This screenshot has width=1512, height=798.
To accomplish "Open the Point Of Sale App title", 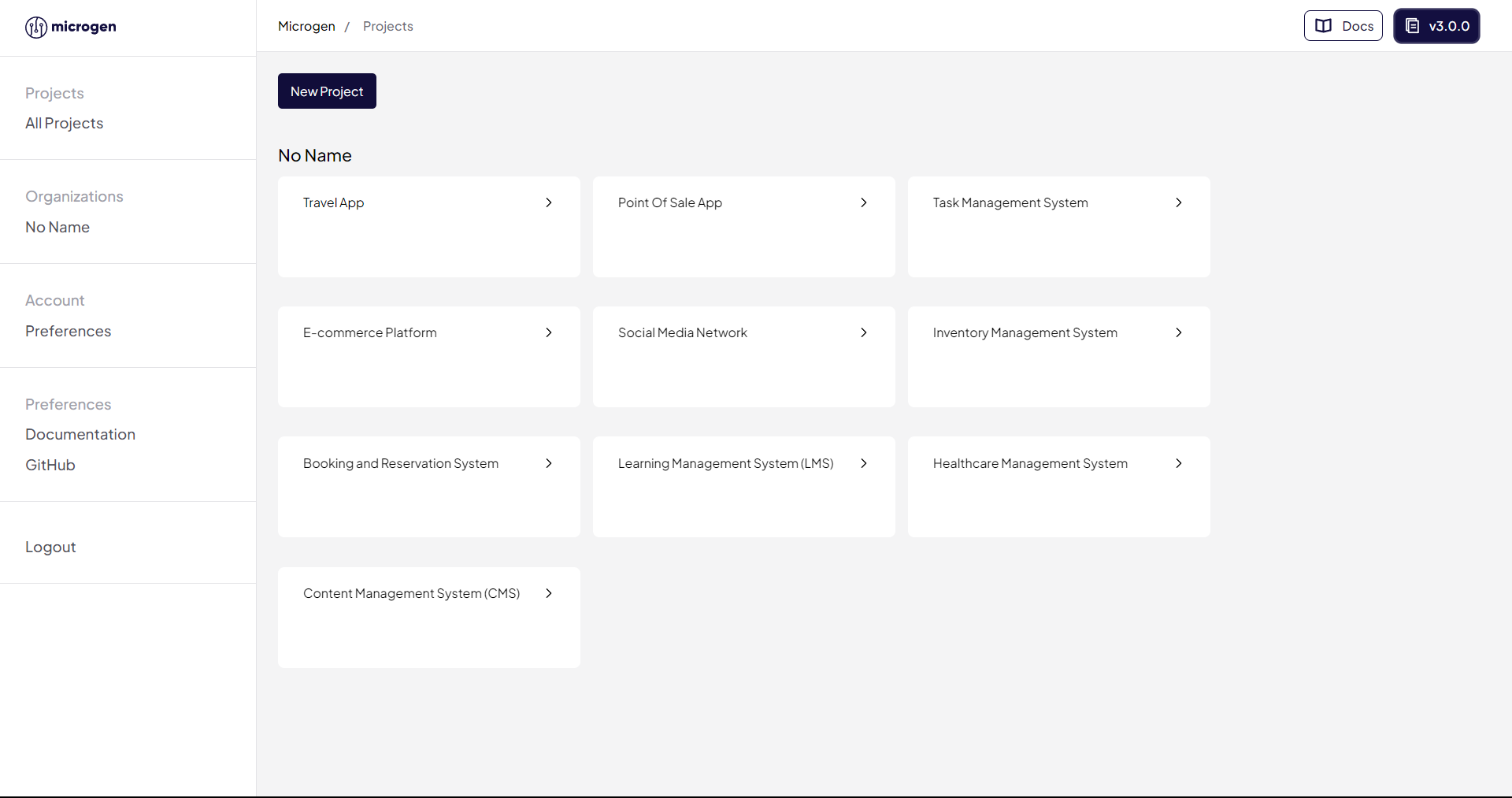I will point(670,202).
